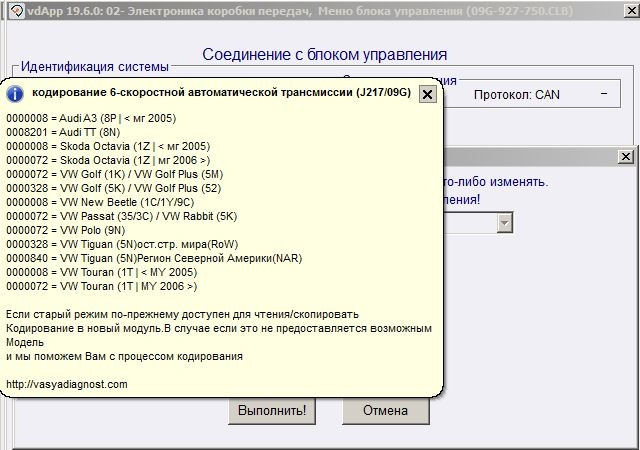640x450 pixels.
Task: Click the Протокол: CAN field
Action: click(x=517, y=95)
